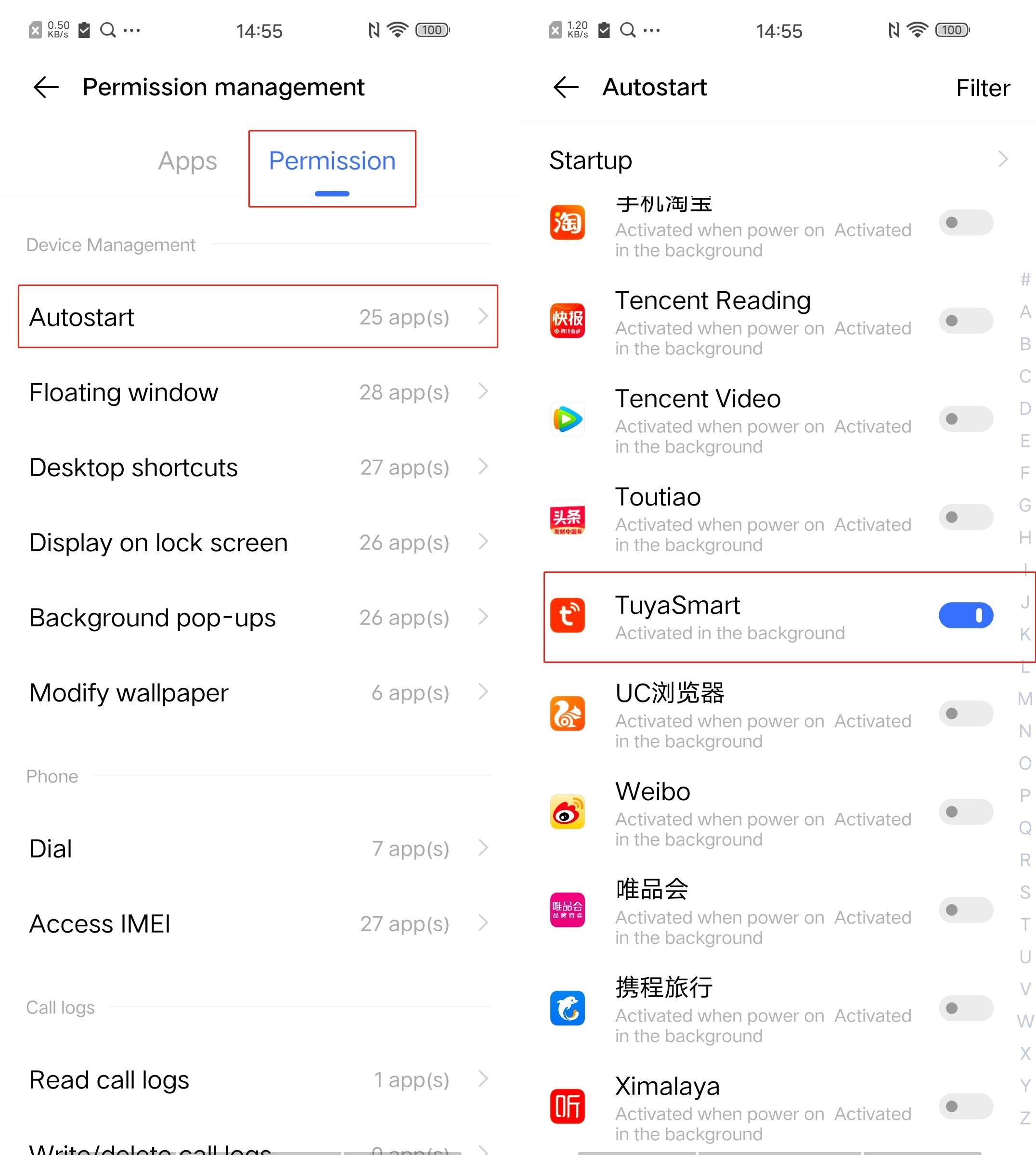Open Floating window permission list chevron
The image size is (1036, 1155).
[x=483, y=391]
